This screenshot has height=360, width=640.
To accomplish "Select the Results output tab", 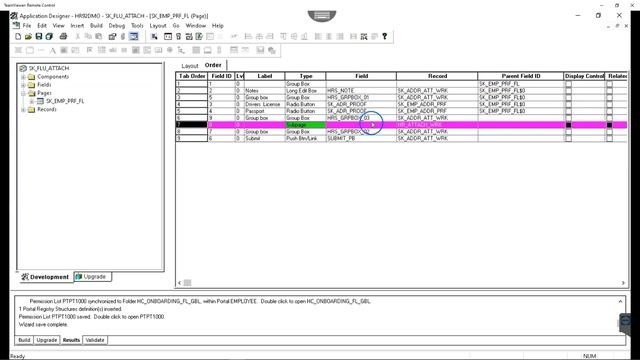I will (71, 340).
